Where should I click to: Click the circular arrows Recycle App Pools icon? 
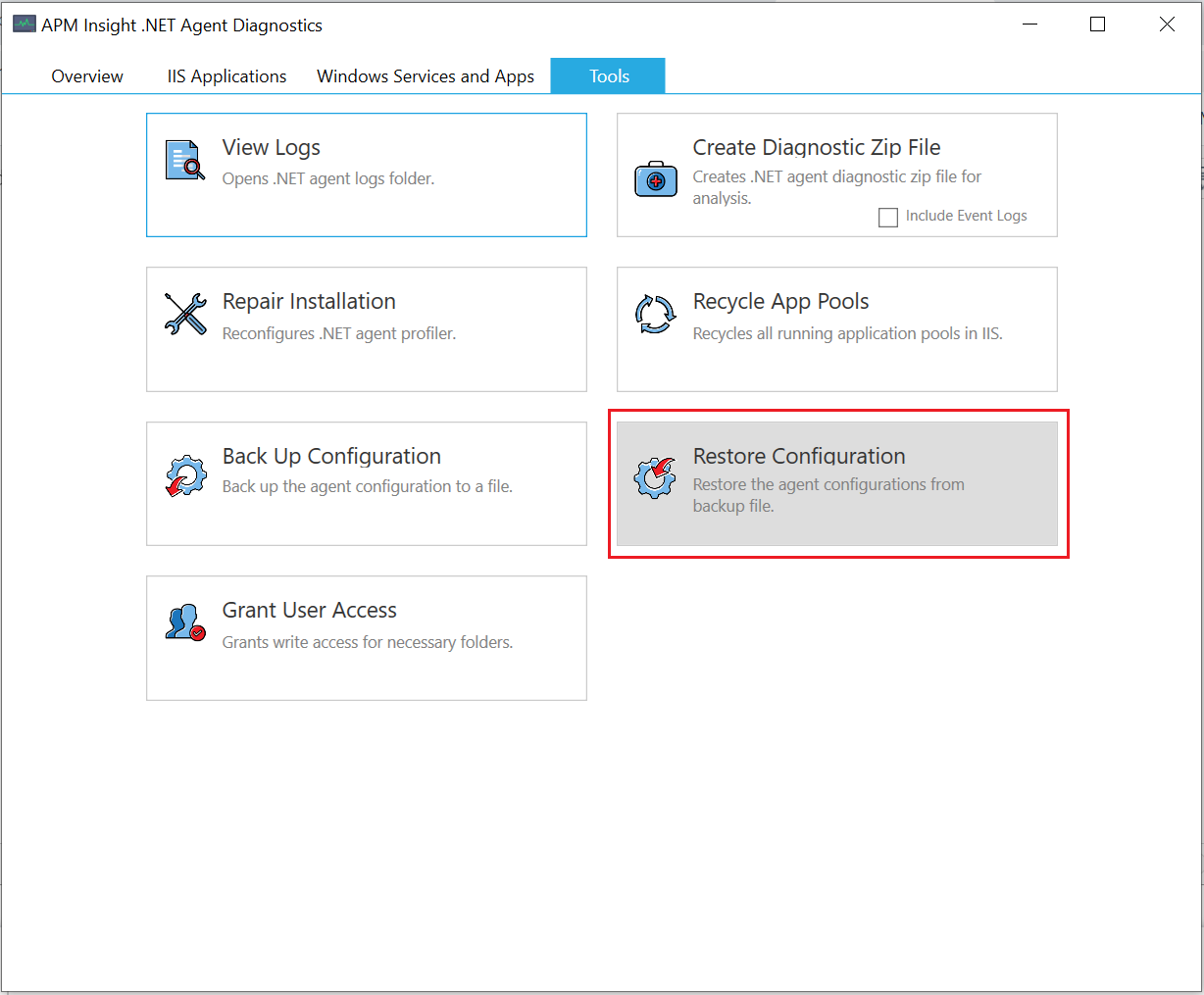[655, 314]
